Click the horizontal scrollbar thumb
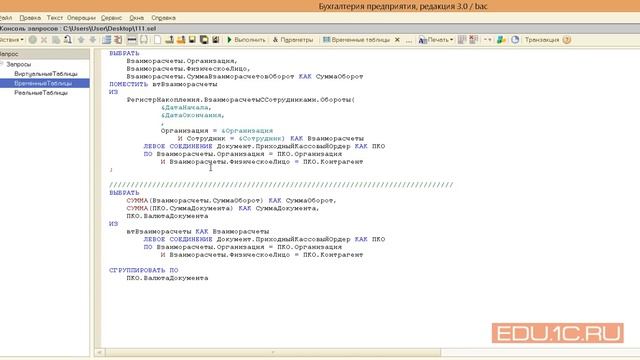 pyautogui.click(x=273, y=352)
